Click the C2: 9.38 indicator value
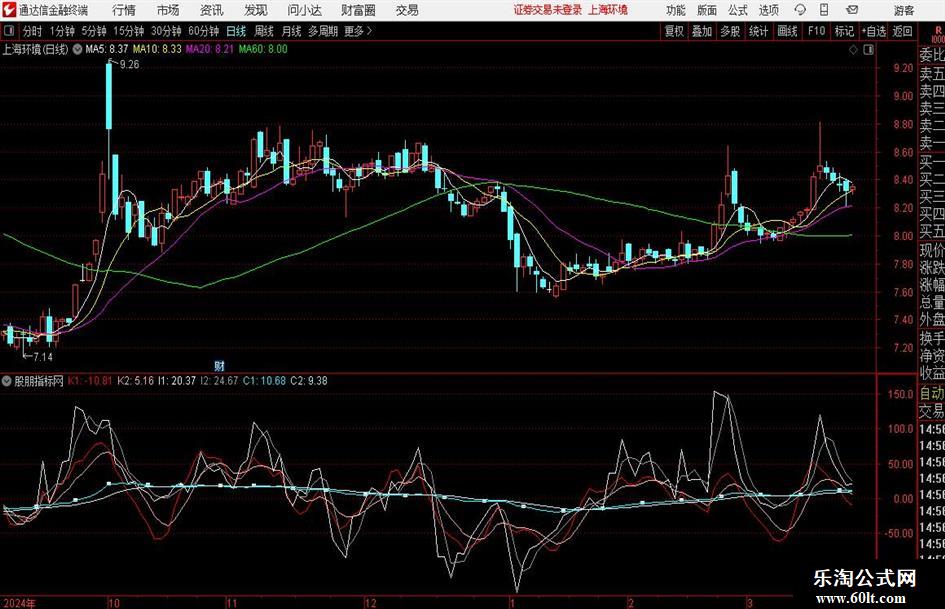 [309, 381]
